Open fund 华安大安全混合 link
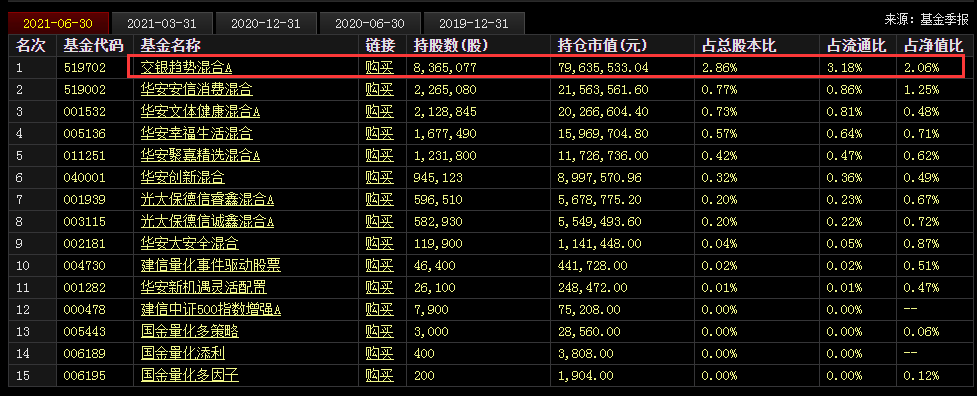977x396 pixels. [190, 244]
